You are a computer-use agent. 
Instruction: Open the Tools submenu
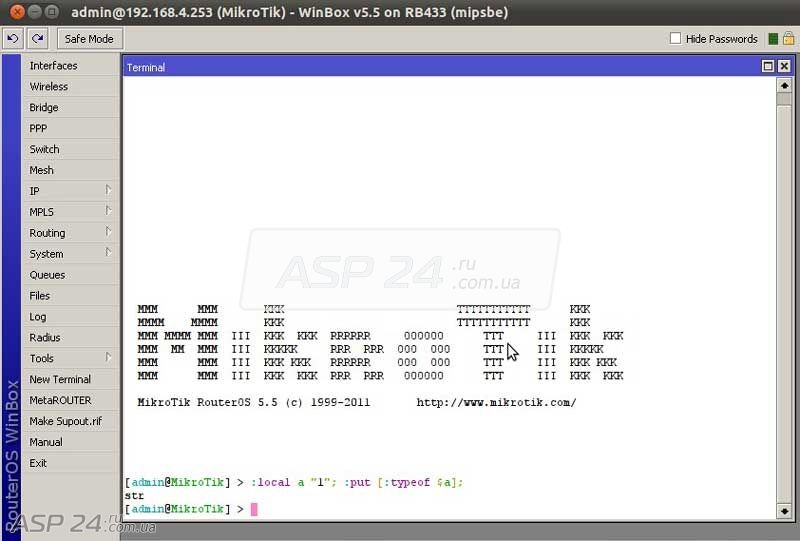click(x=70, y=358)
